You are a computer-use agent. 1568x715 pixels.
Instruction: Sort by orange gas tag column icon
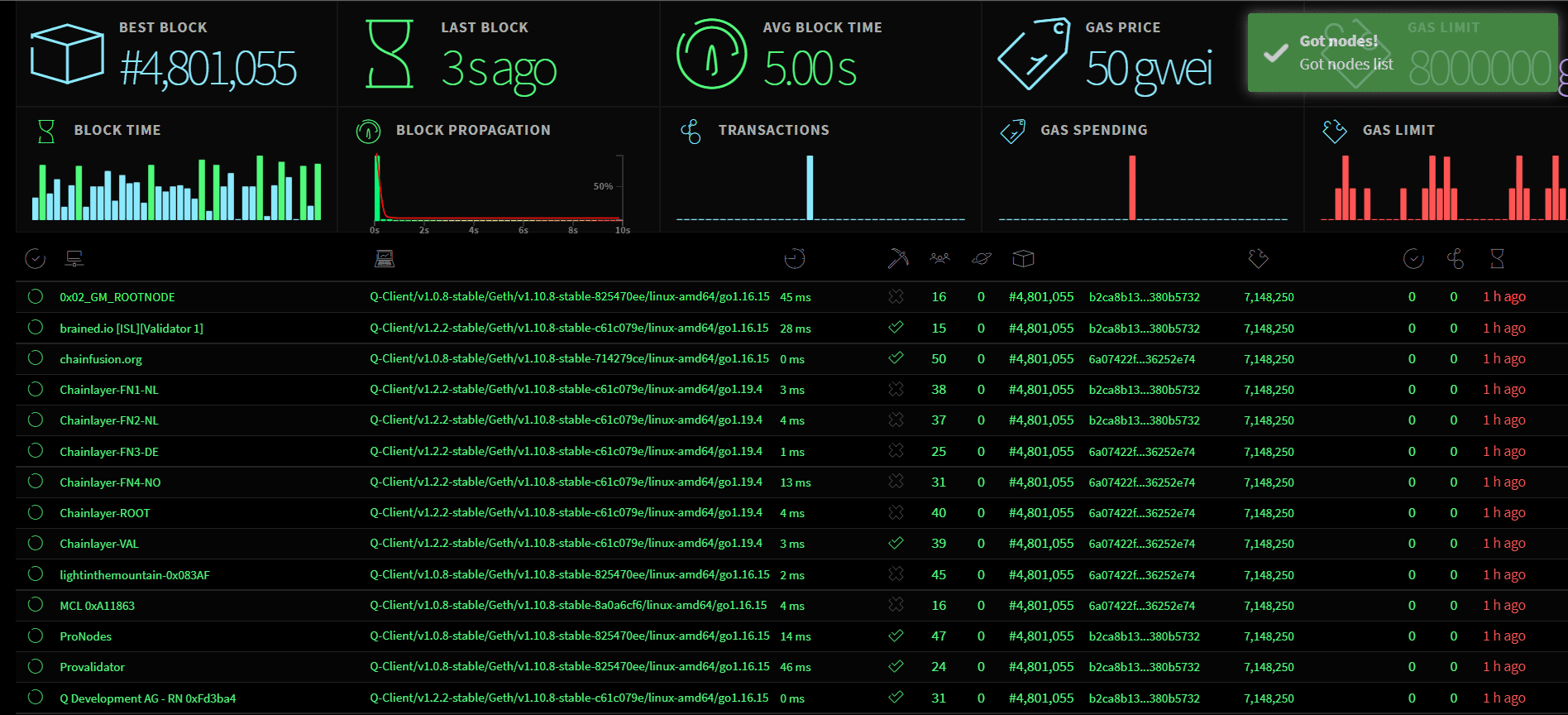1258,259
